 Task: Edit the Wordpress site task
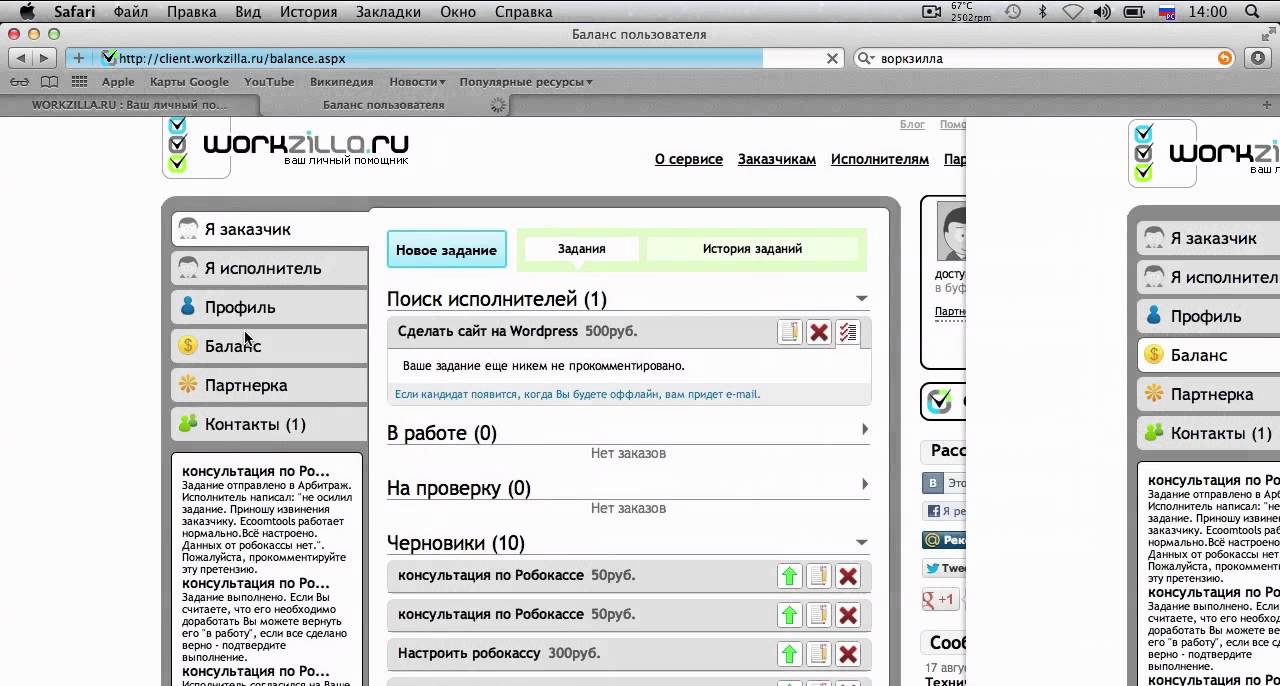click(x=790, y=332)
